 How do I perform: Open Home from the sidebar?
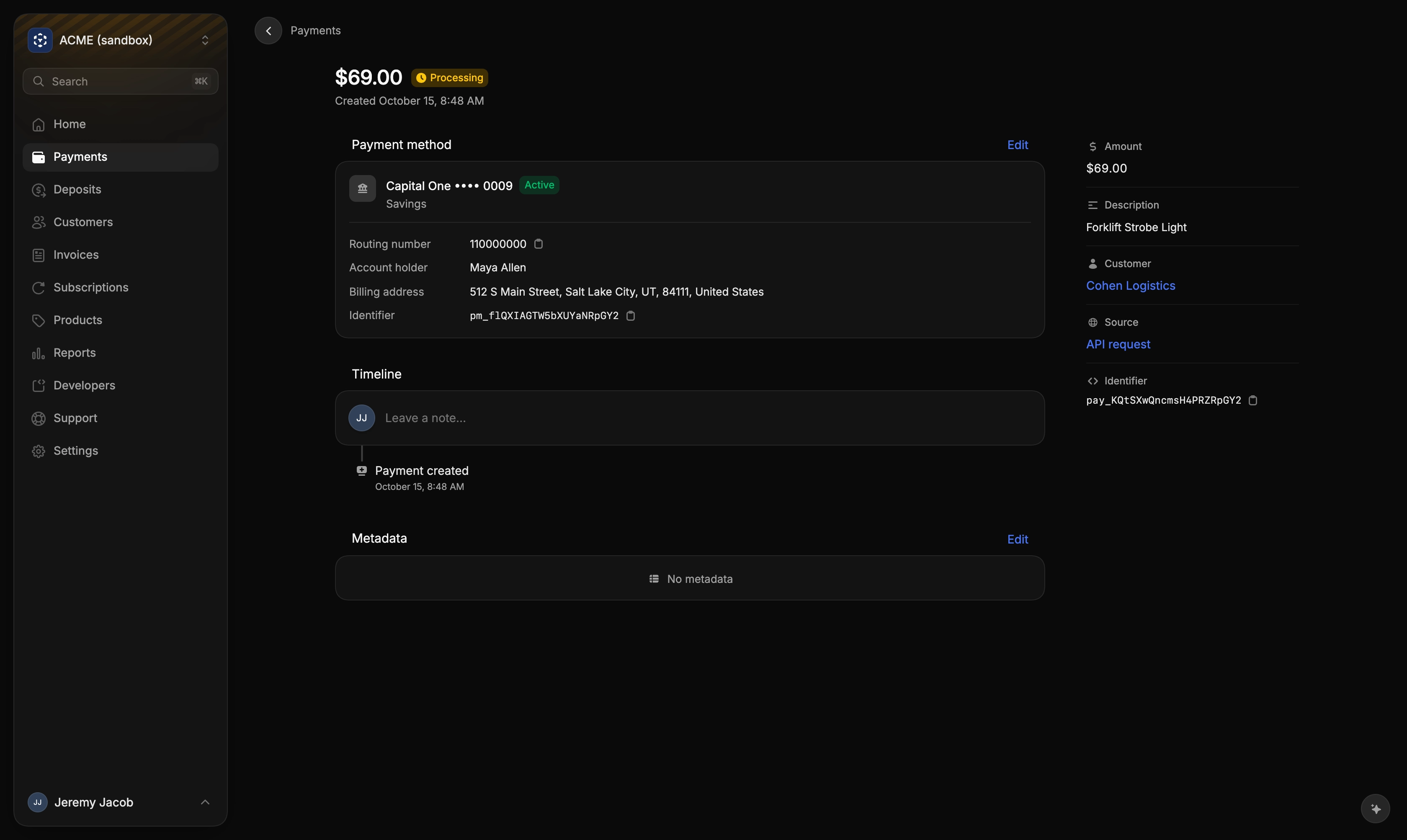click(121, 124)
